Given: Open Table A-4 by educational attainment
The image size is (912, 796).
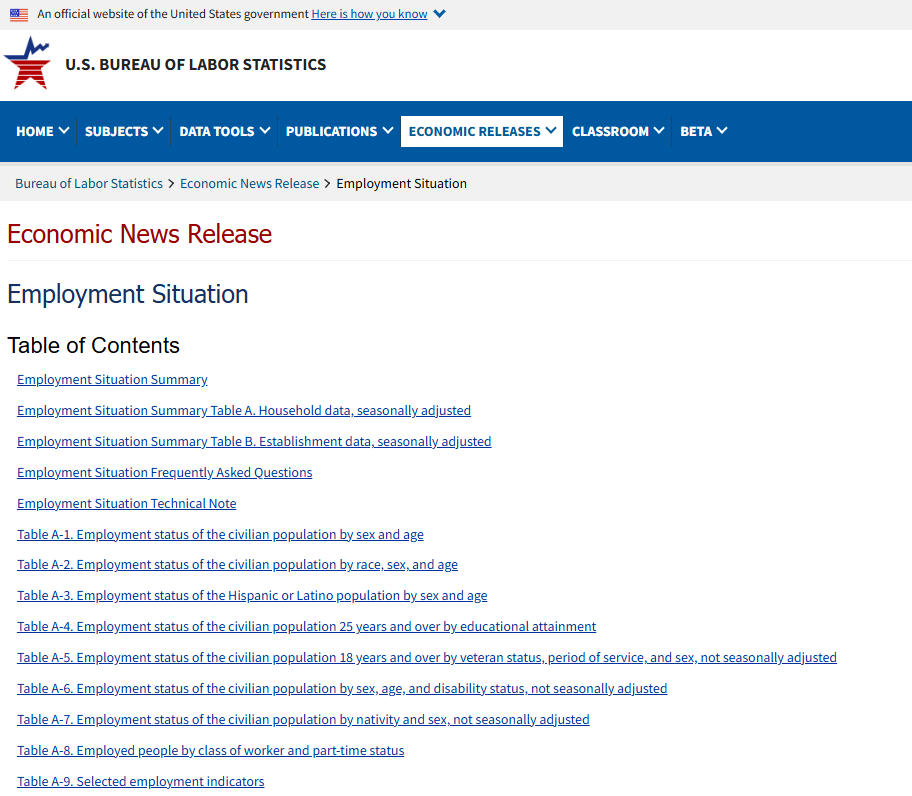Looking at the screenshot, I should pyautogui.click(x=307, y=626).
